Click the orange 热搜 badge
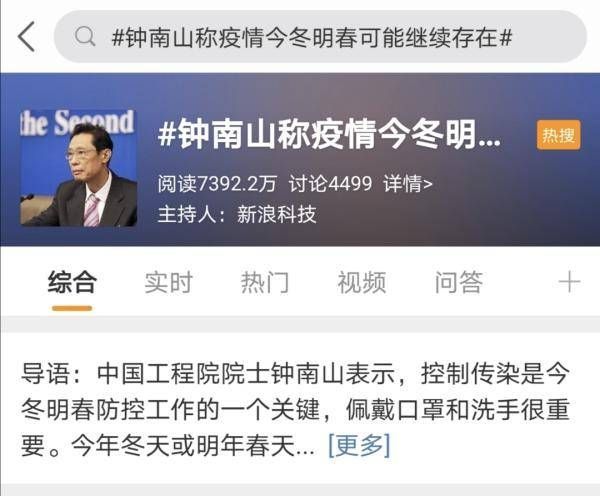The height and width of the screenshot is (496, 600). click(x=558, y=135)
